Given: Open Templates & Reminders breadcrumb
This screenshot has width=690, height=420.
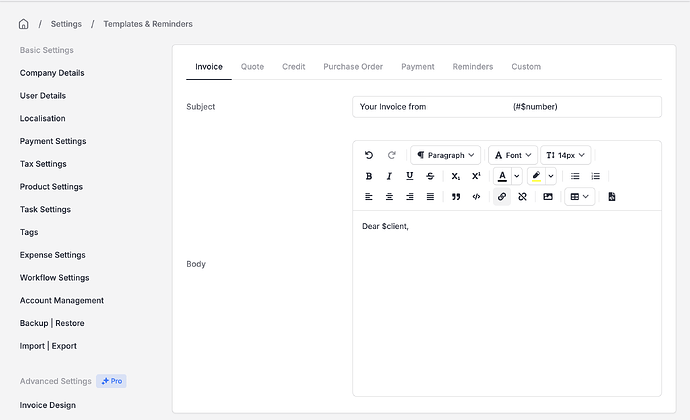Looking at the screenshot, I should click(148, 24).
